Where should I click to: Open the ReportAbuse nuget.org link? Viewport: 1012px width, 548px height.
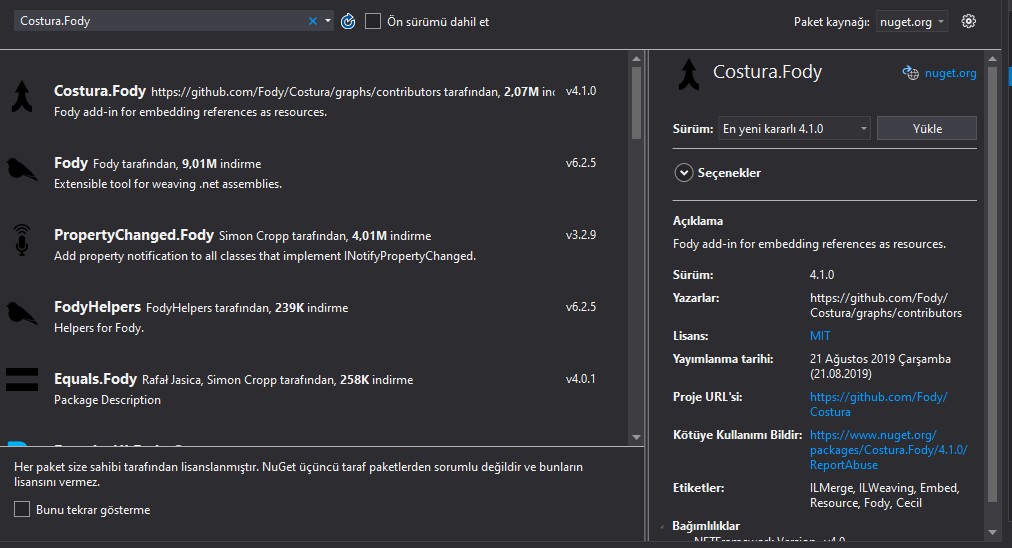tap(888, 450)
